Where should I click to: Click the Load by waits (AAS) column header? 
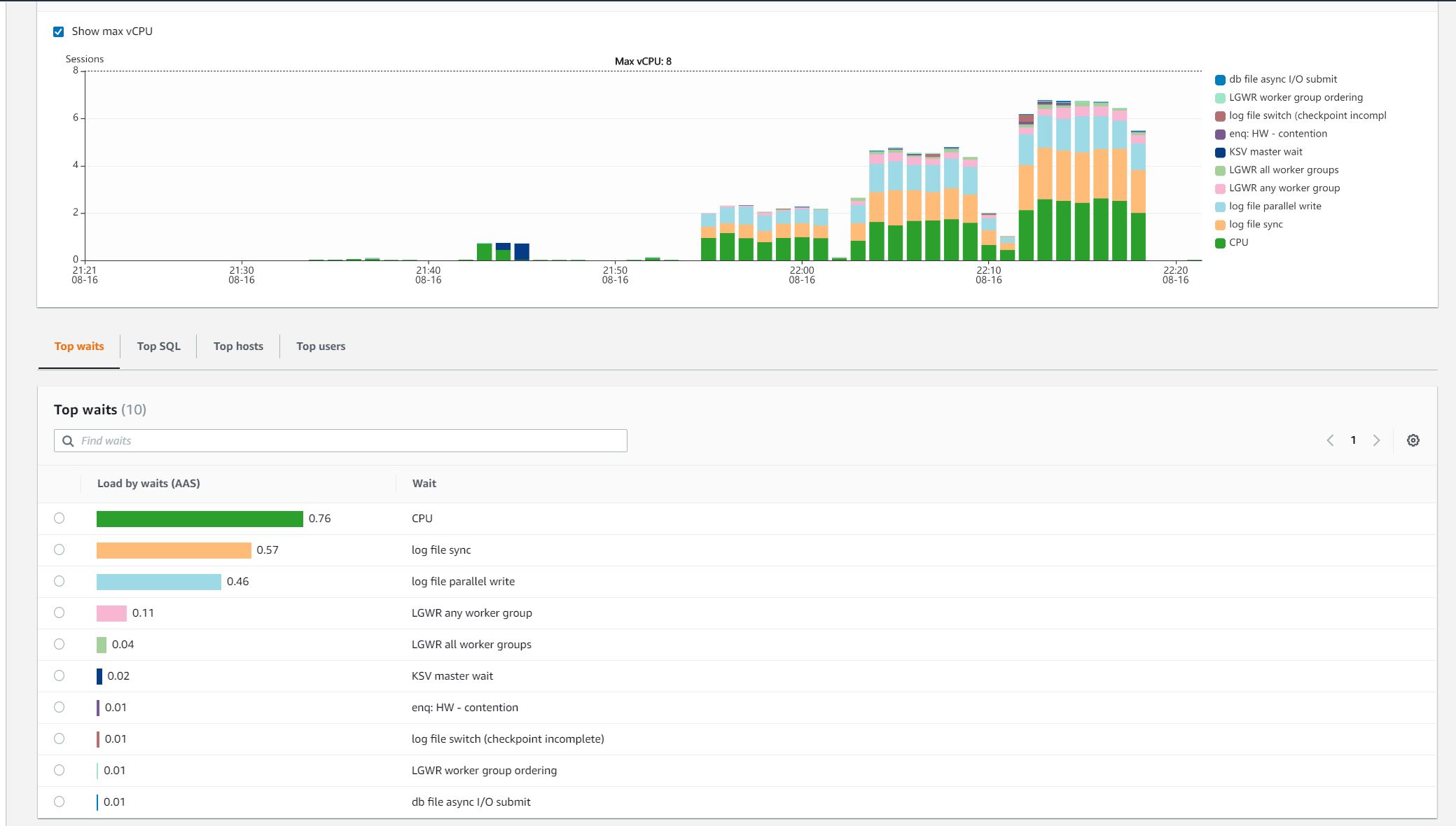[148, 483]
